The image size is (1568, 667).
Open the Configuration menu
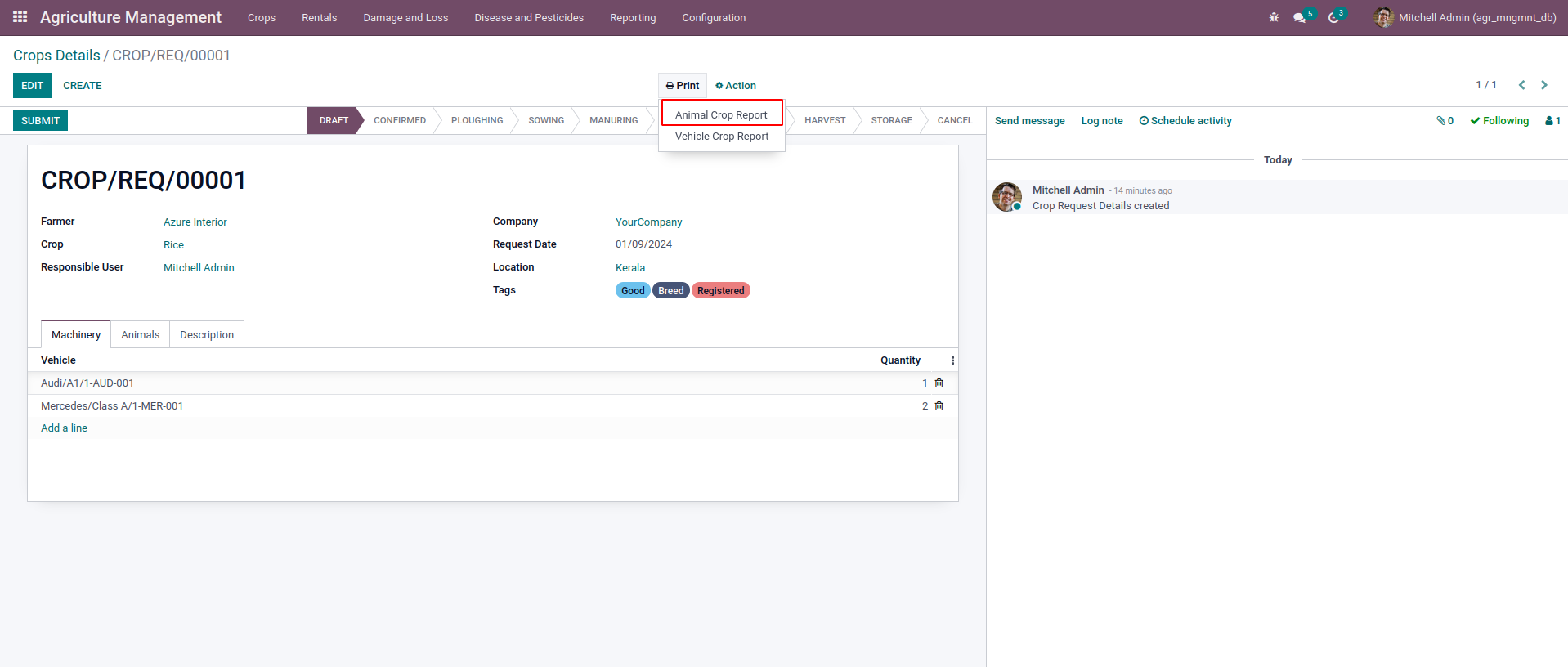click(714, 18)
